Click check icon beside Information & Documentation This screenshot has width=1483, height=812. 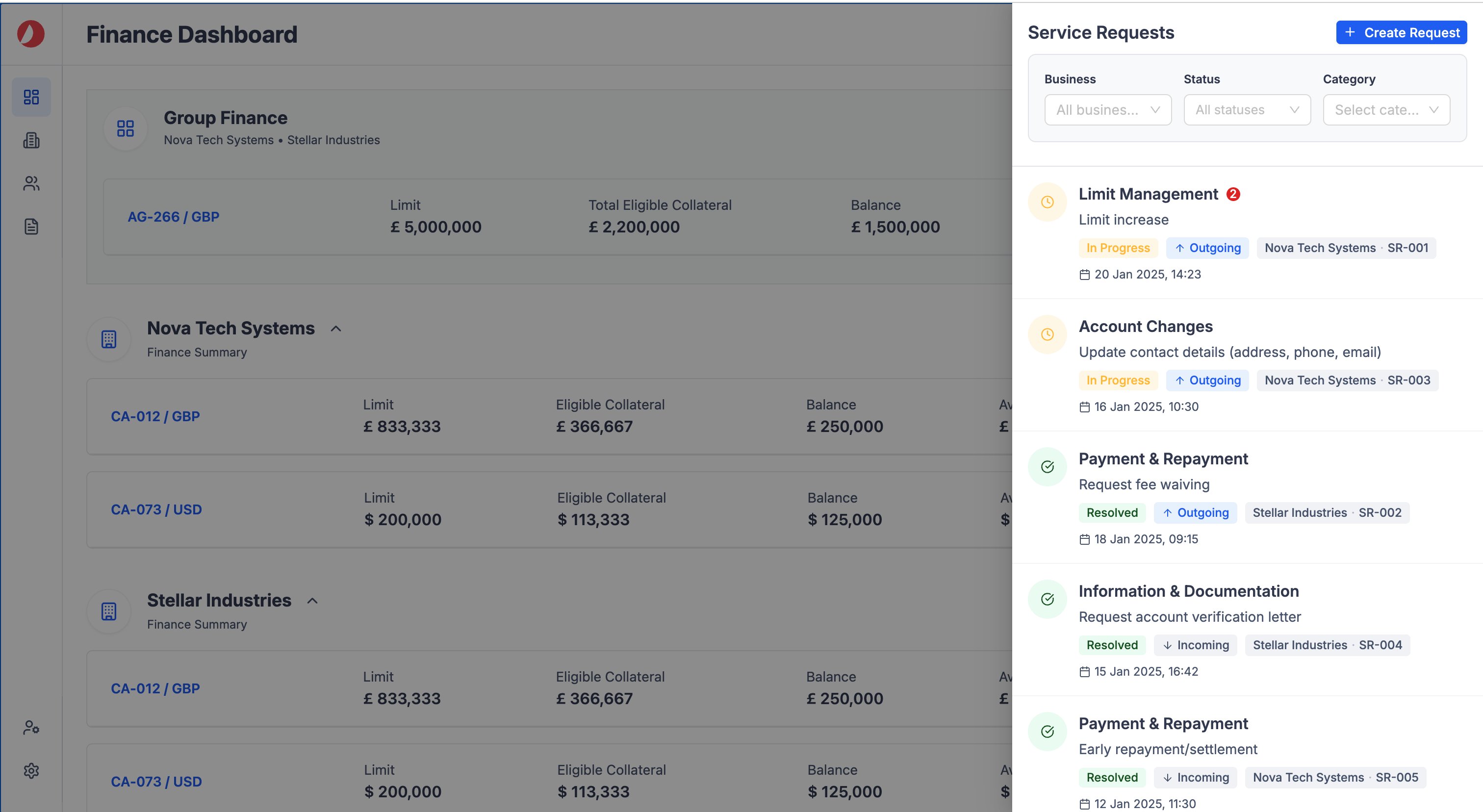[1047, 599]
